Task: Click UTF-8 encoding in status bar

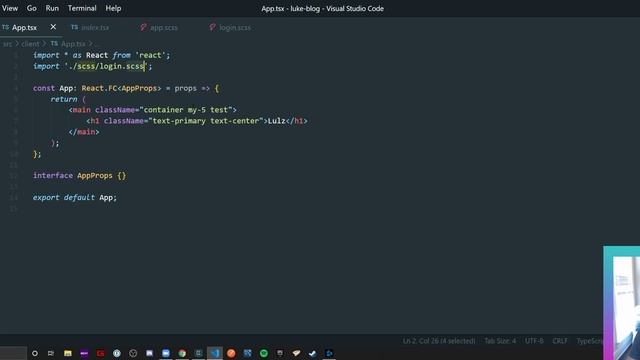Action: coord(534,340)
